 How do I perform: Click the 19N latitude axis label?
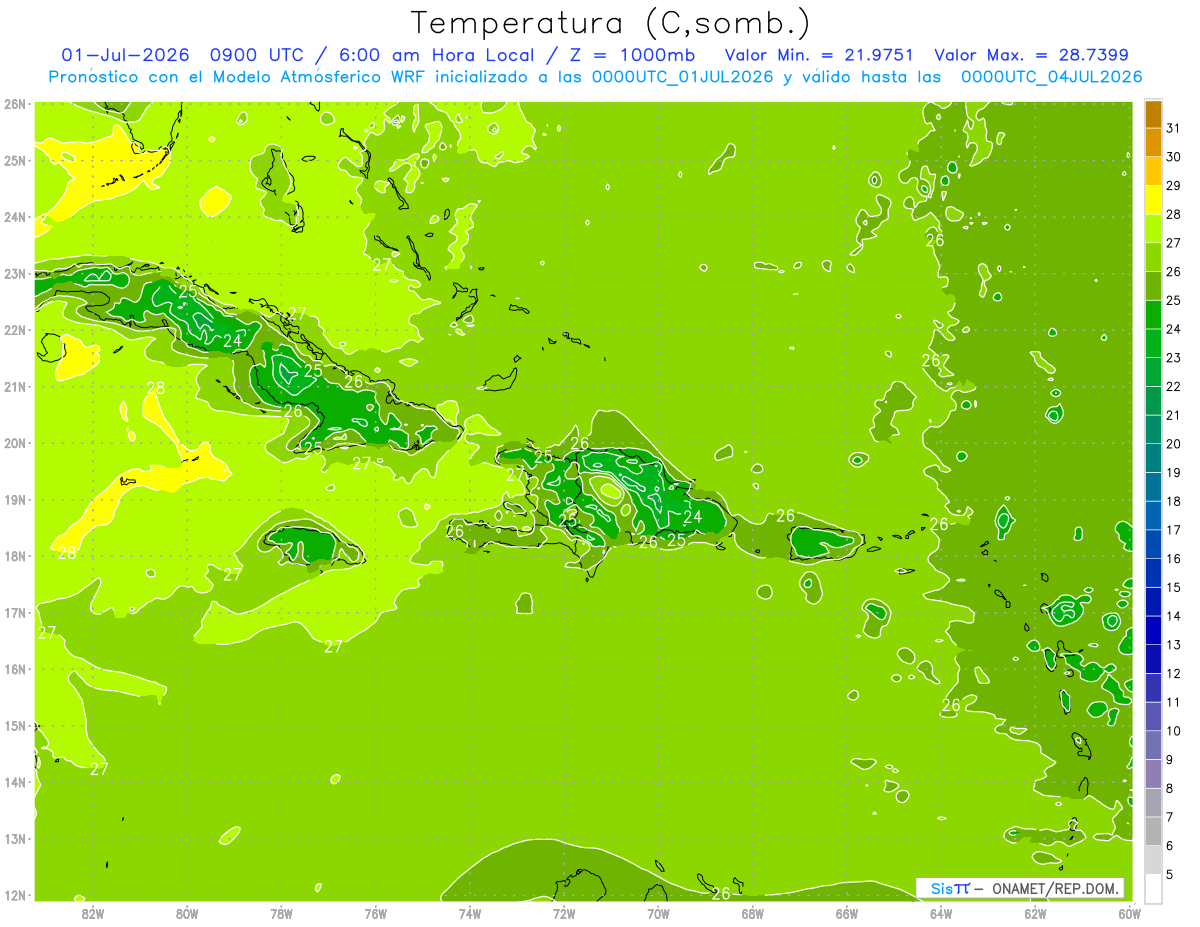click(15, 499)
